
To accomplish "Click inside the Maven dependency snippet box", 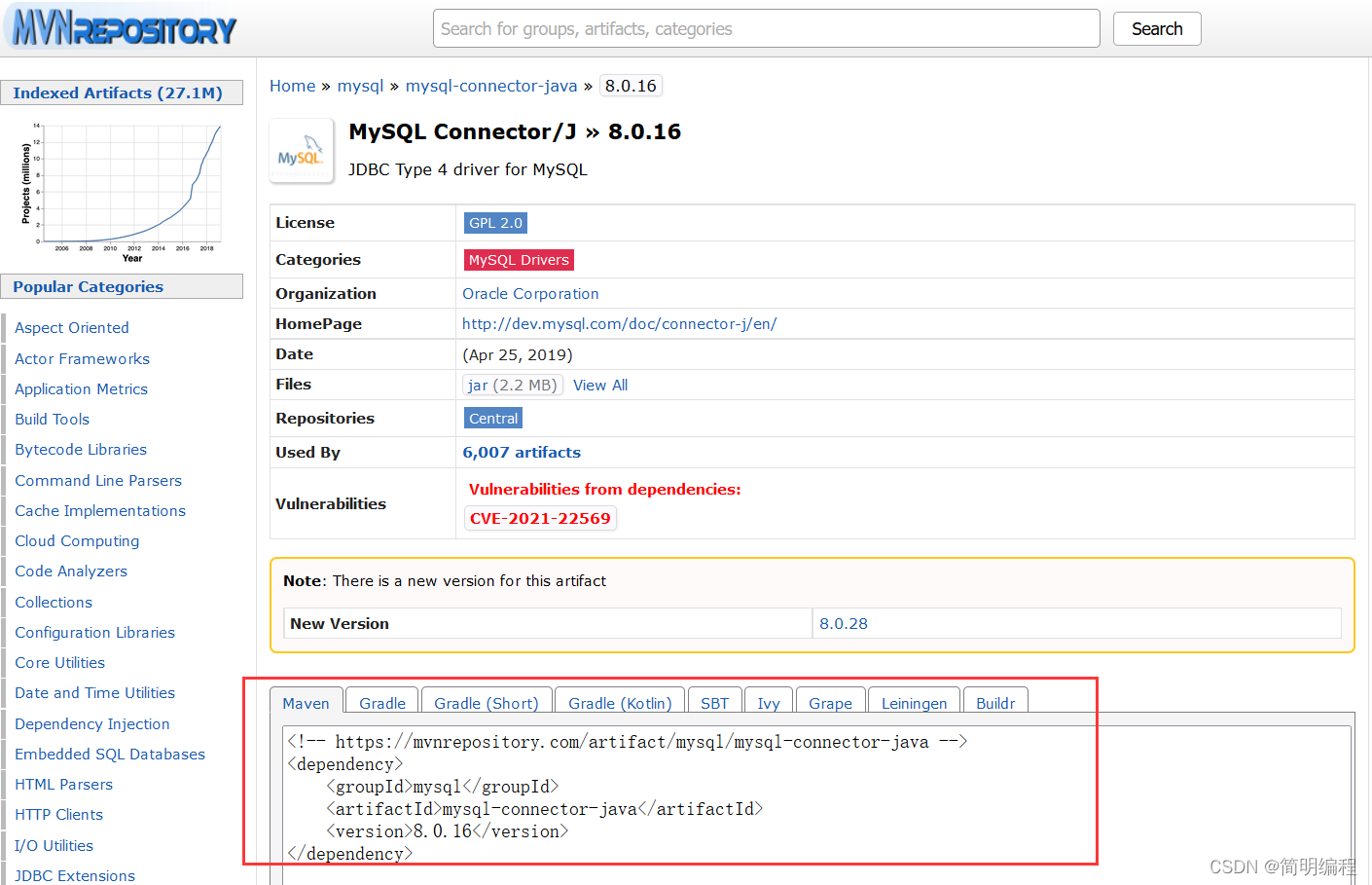I will click(817, 804).
